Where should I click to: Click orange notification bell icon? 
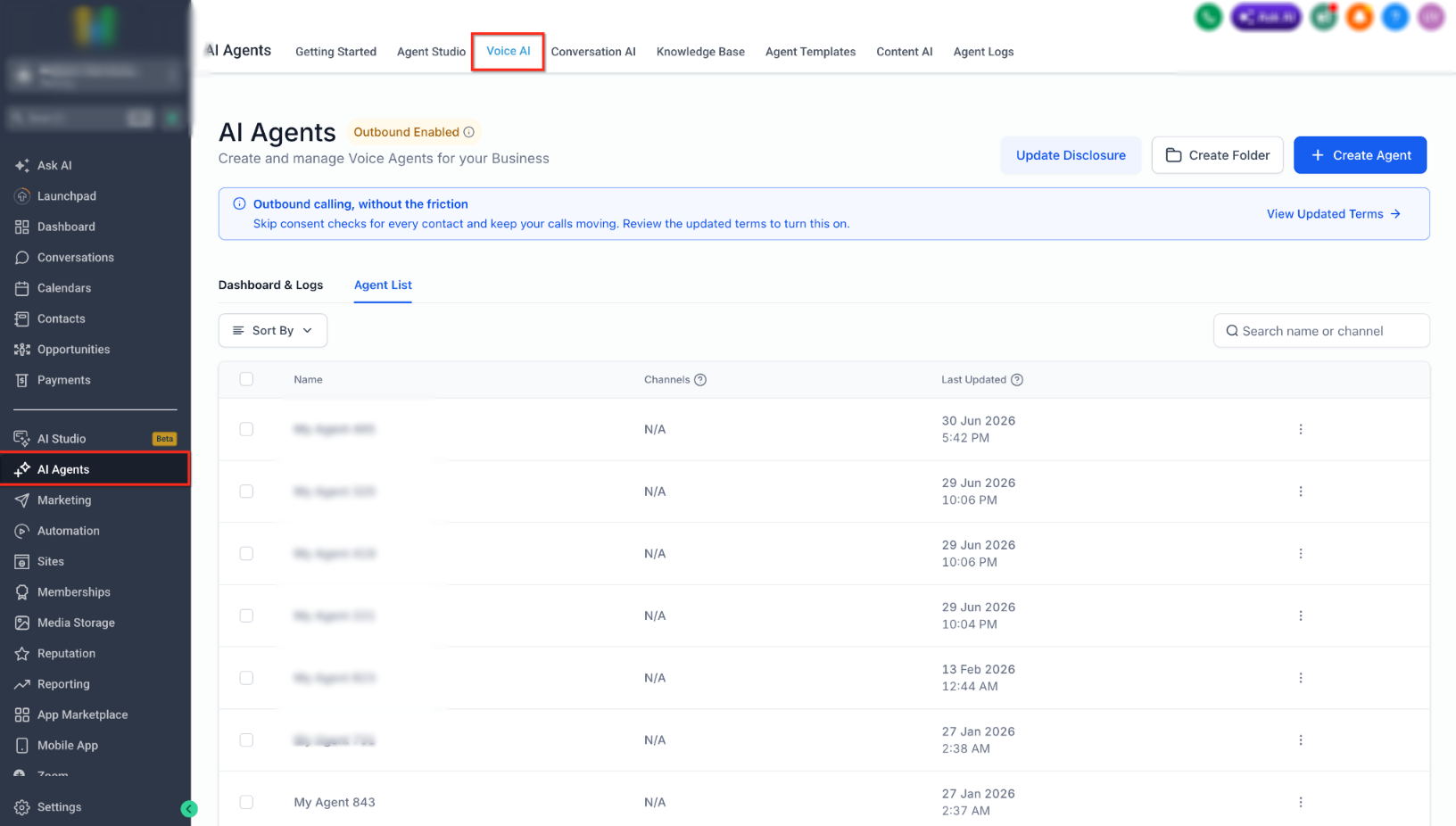point(1360,17)
